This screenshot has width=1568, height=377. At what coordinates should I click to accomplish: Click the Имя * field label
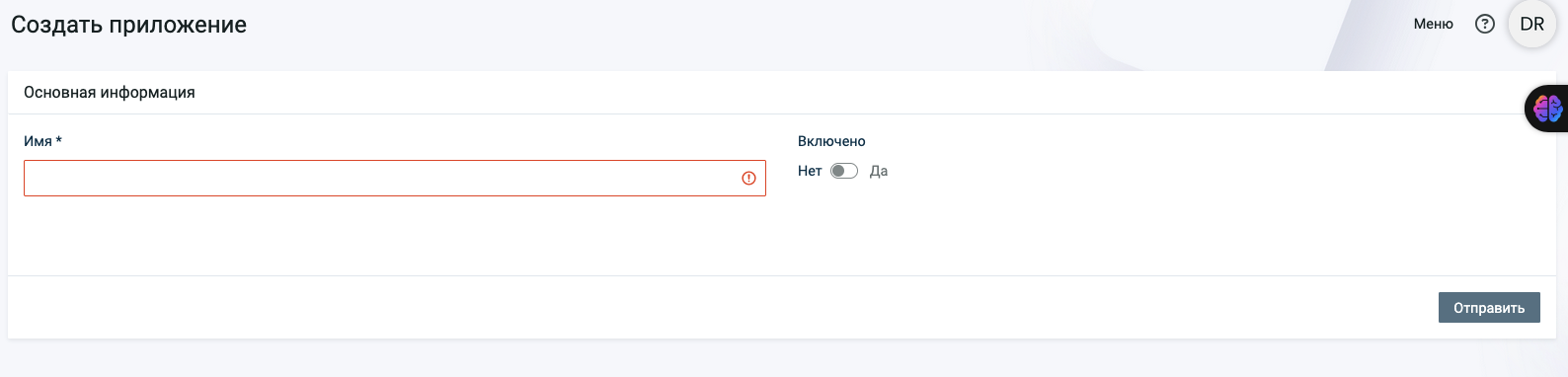click(42, 141)
